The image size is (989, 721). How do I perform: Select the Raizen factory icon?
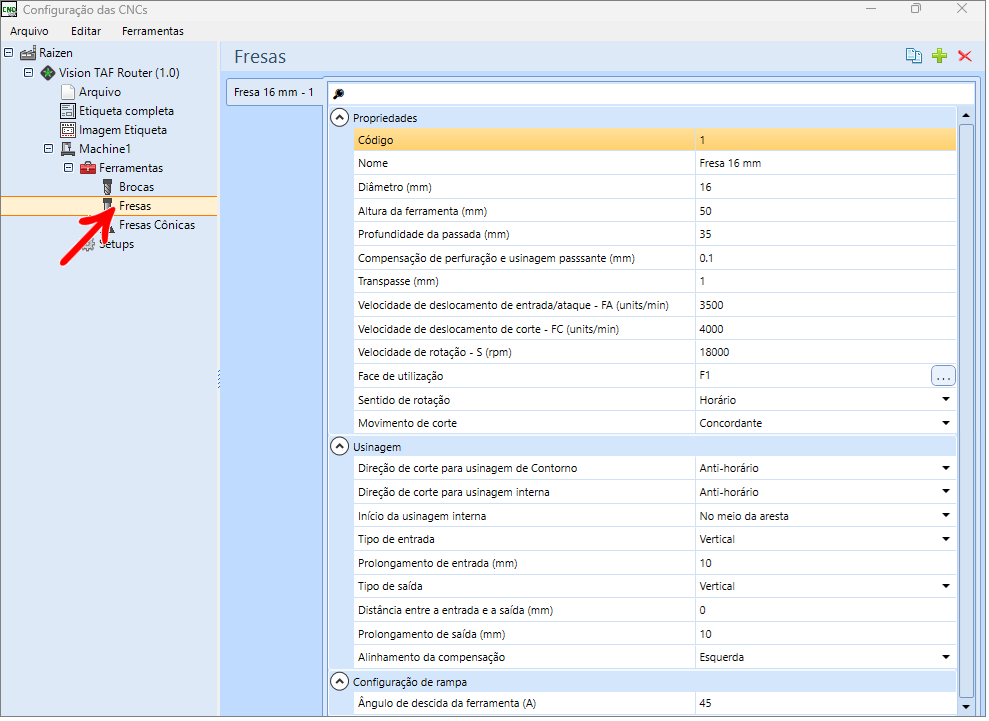(x=28, y=53)
